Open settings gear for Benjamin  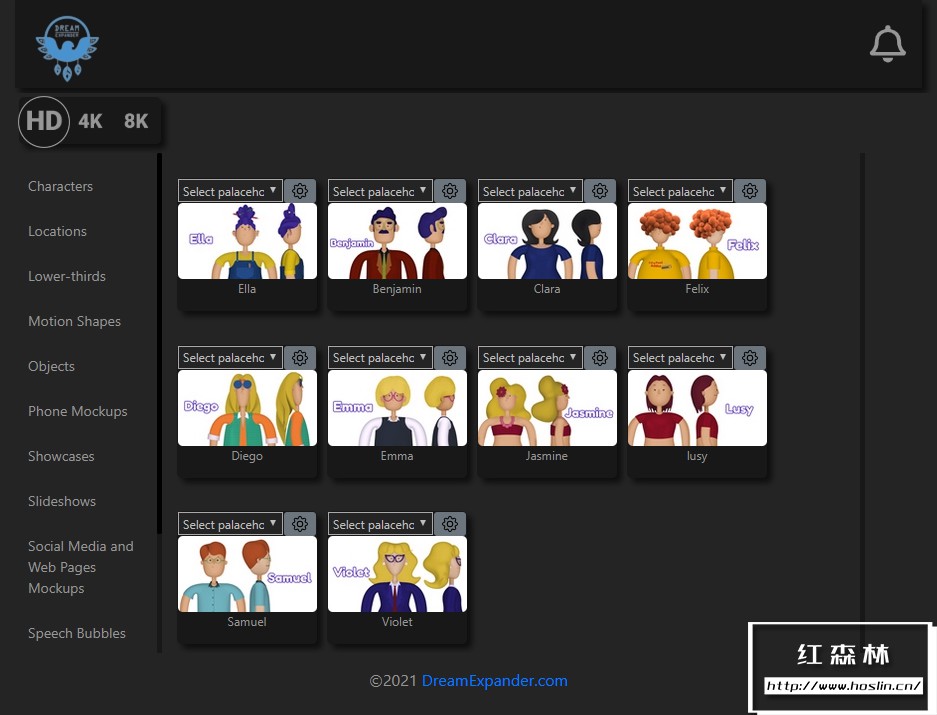[450, 191]
